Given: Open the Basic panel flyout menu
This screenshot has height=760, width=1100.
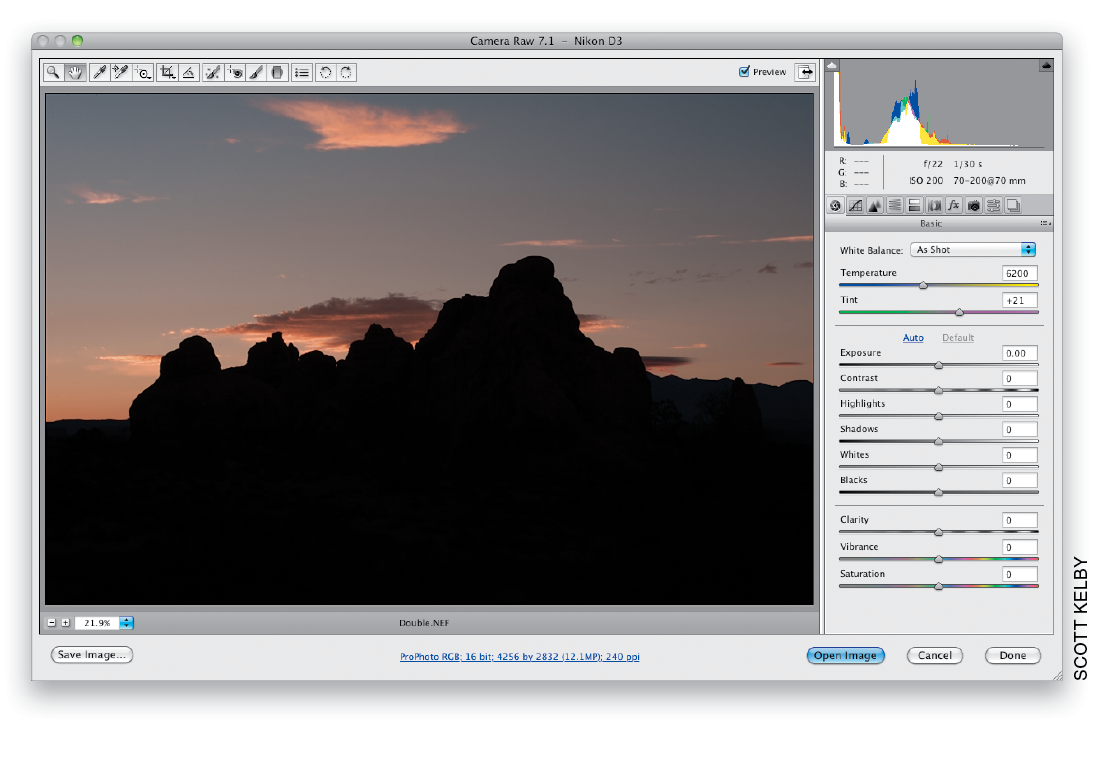Looking at the screenshot, I should (x=1045, y=223).
